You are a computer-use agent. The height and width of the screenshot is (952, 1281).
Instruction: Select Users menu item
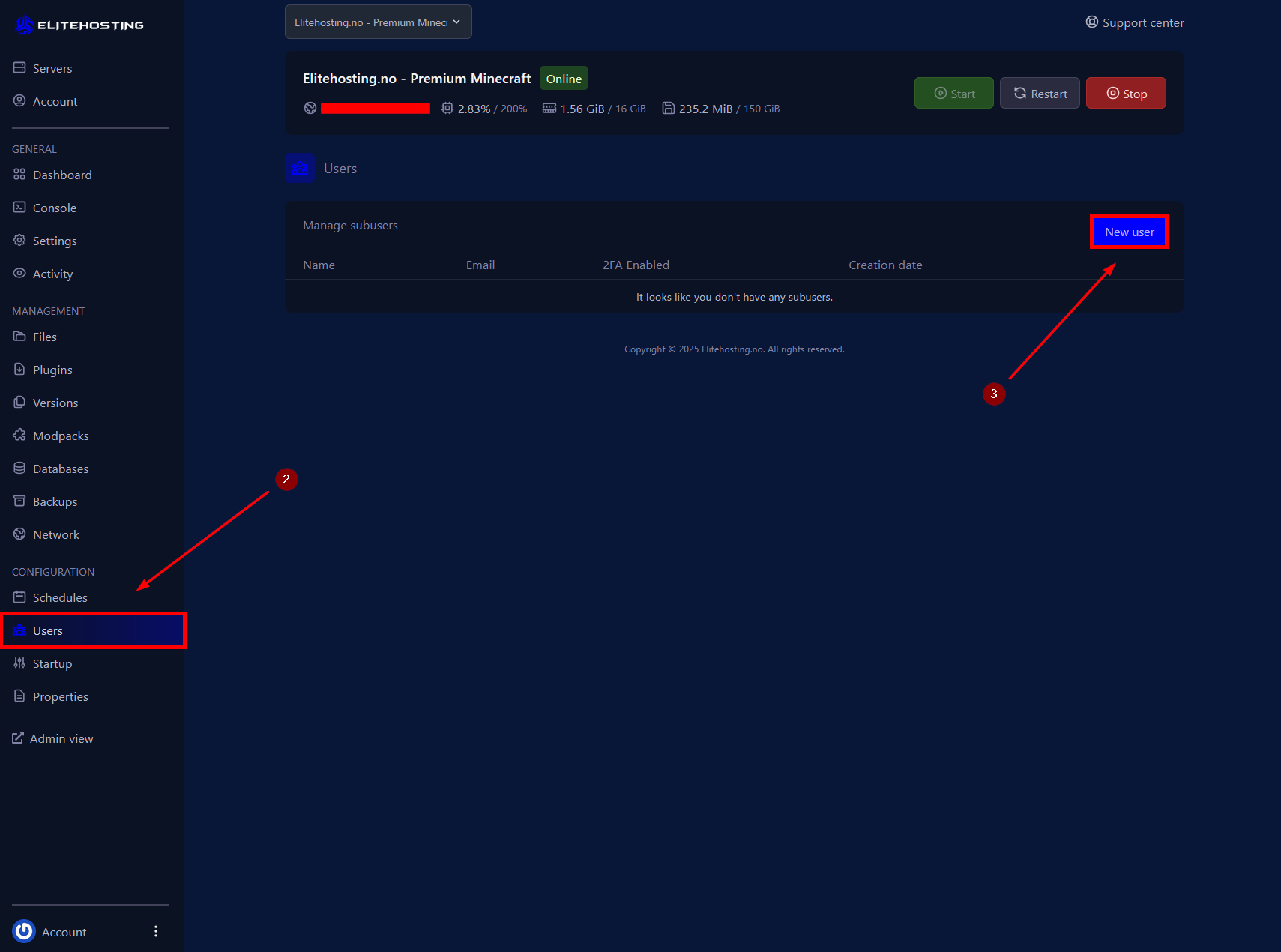pyautogui.click(x=94, y=630)
